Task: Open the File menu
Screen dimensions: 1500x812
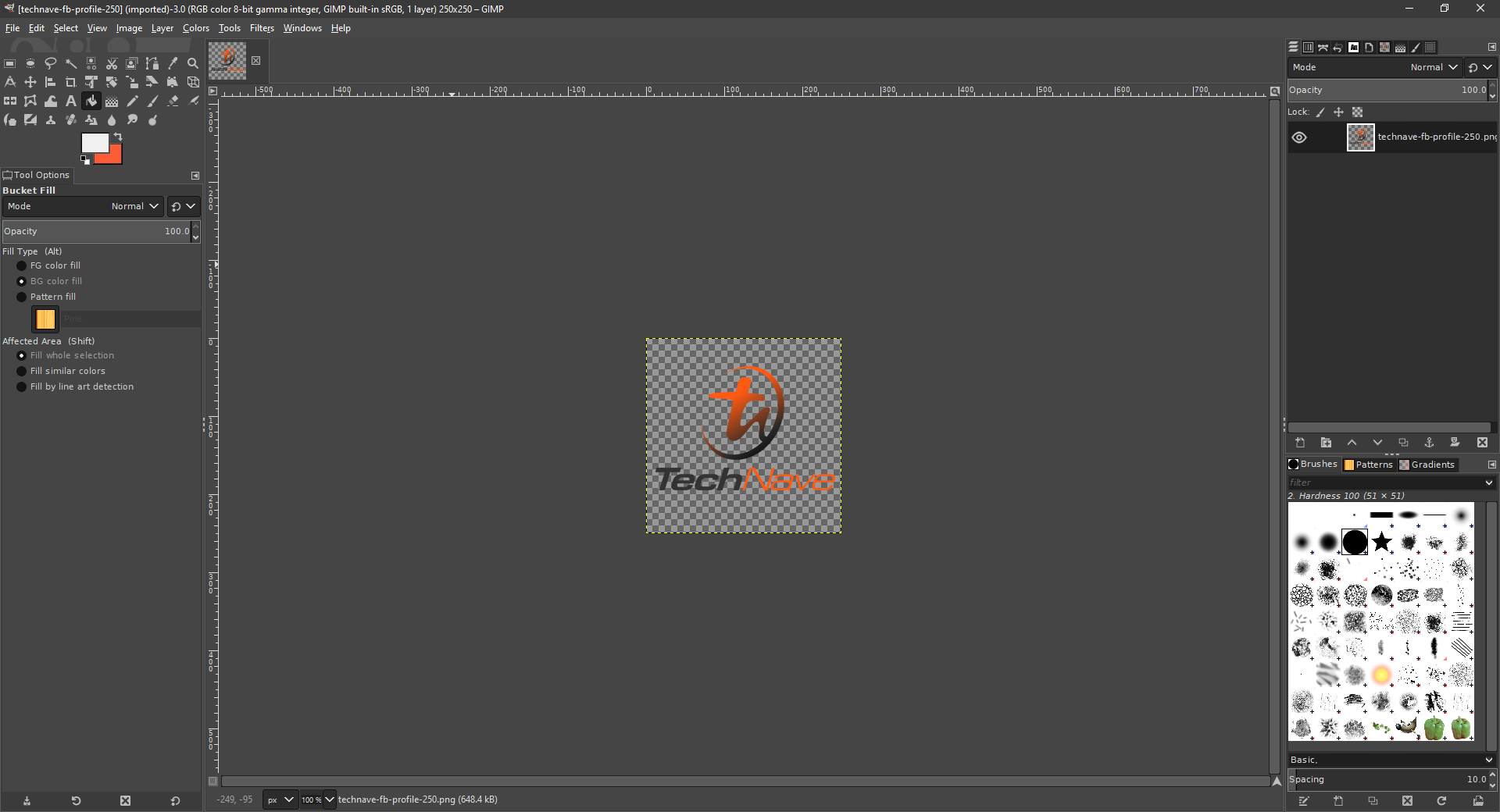Action: click(x=12, y=28)
